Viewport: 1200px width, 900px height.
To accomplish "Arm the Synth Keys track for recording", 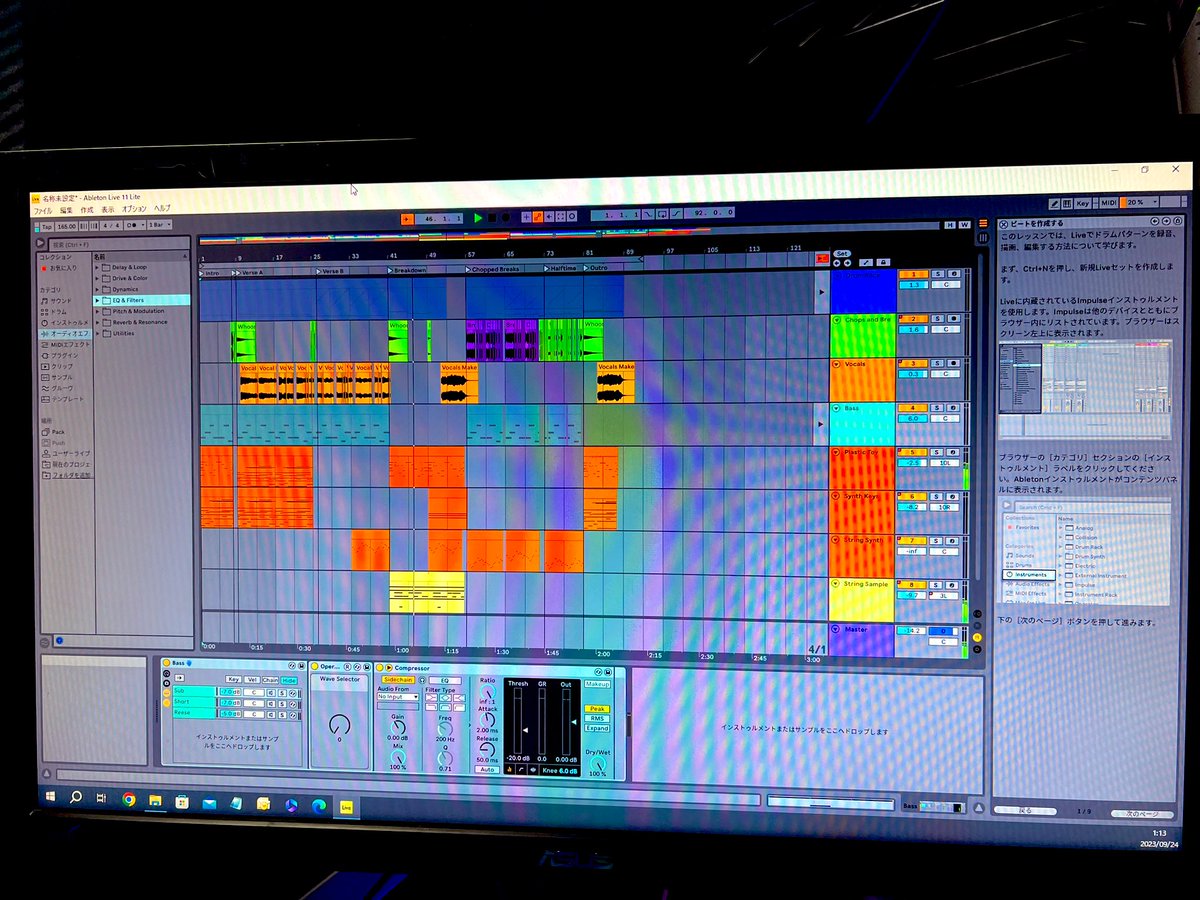I will [954, 496].
